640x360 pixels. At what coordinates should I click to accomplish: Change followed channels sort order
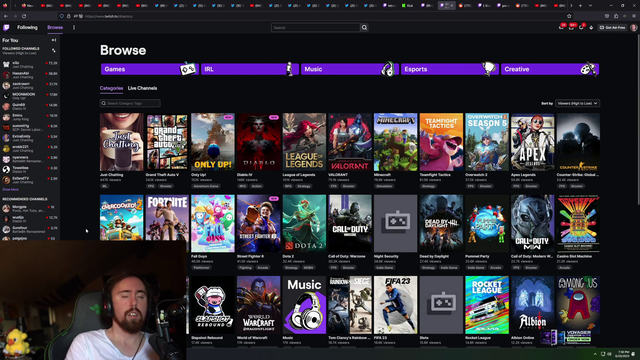pyautogui.click(x=53, y=50)
